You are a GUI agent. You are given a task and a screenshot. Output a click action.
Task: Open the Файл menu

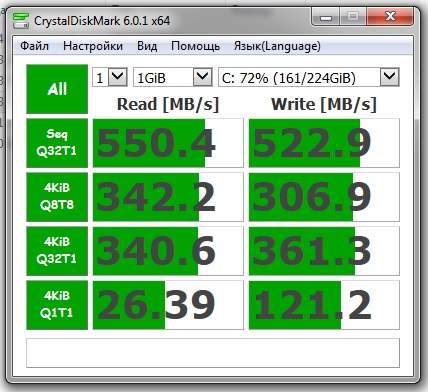point(34,46)
